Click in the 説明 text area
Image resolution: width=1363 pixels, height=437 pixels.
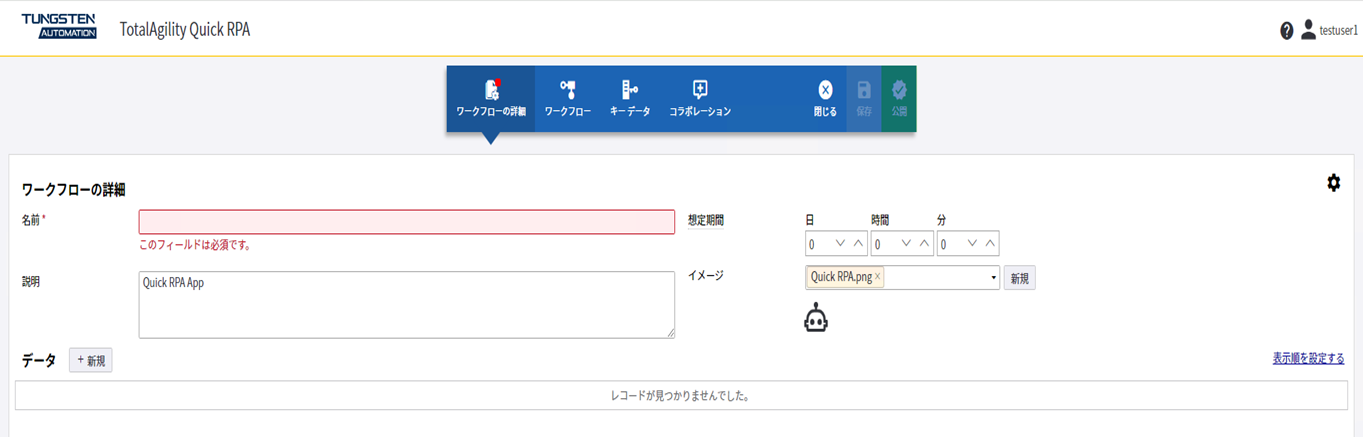click(x=407, y=305)
